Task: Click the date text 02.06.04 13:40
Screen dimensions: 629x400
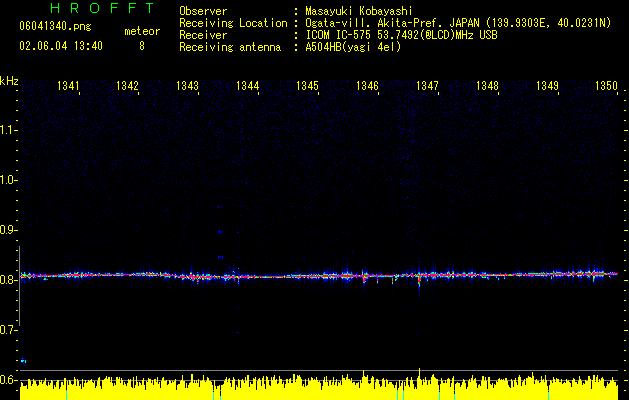Action: pos(61,46)
